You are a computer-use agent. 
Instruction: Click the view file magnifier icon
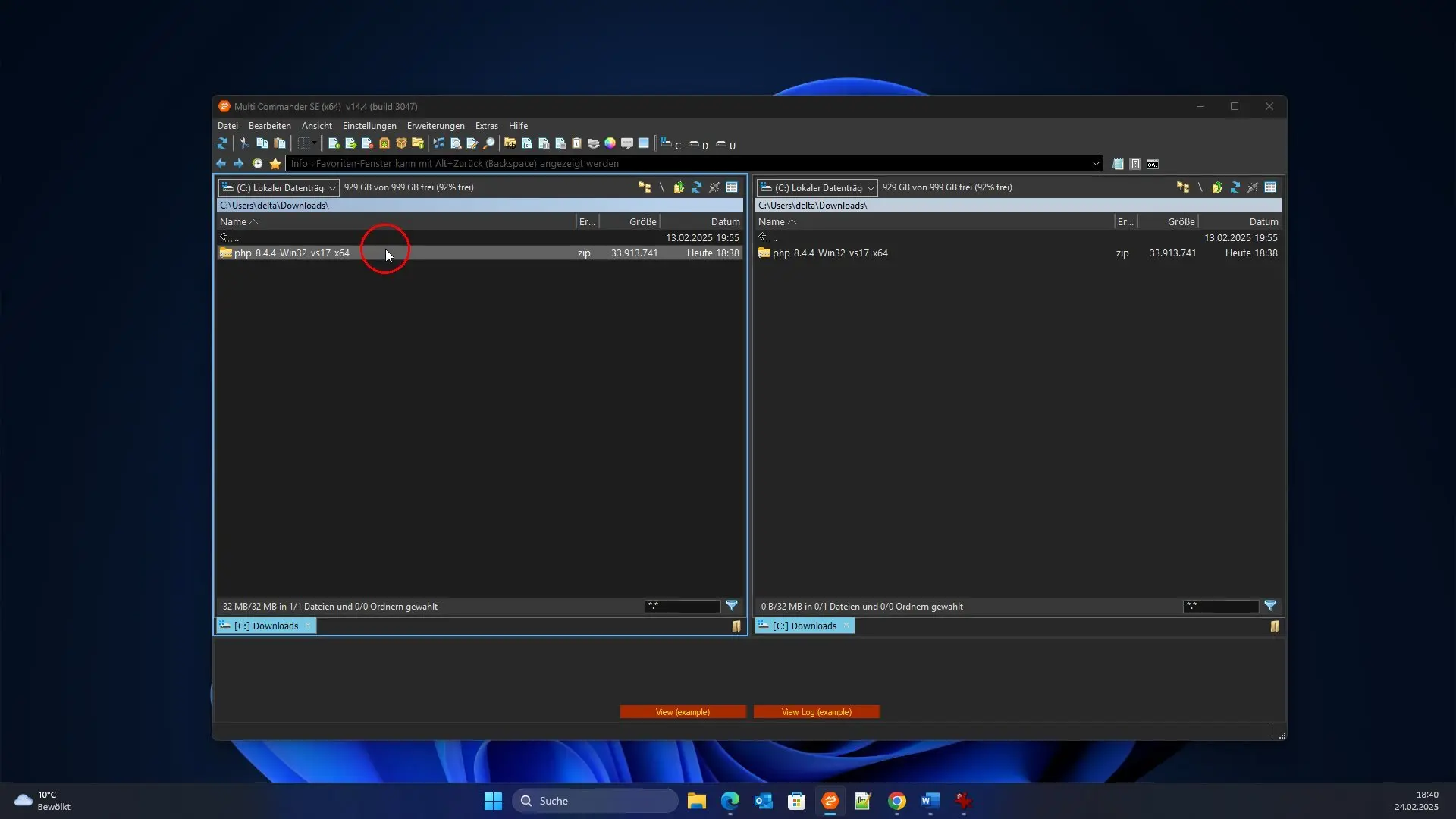coord(456,143)
